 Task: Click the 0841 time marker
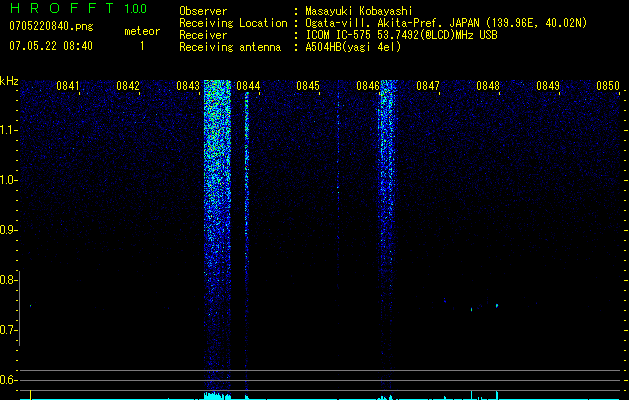coord(67,86)
